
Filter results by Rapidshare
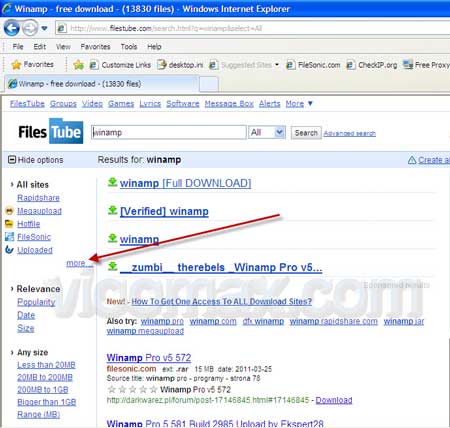click(x=38, y=198)
